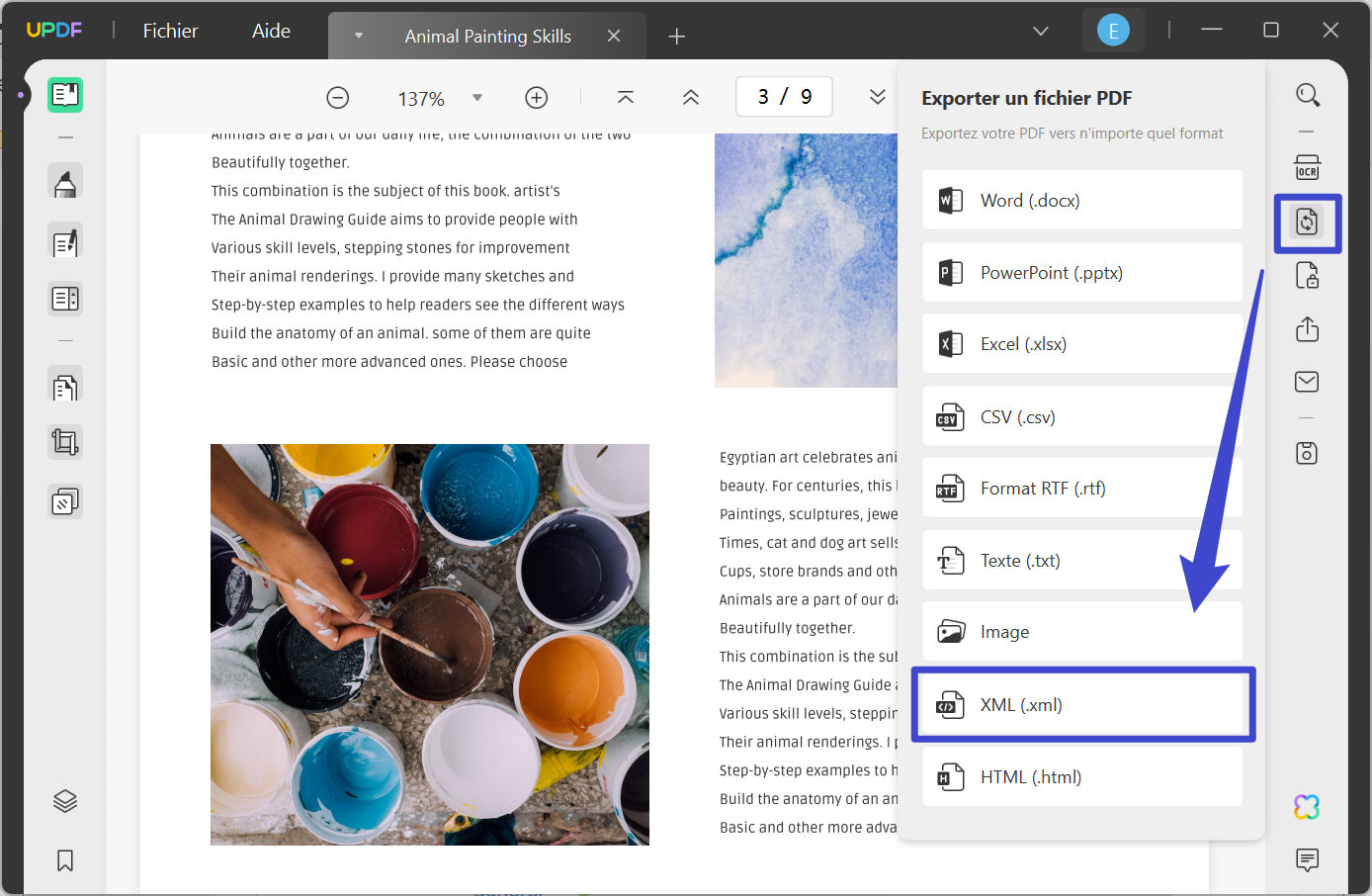Open the bookmark panel icon

(65, 860)
